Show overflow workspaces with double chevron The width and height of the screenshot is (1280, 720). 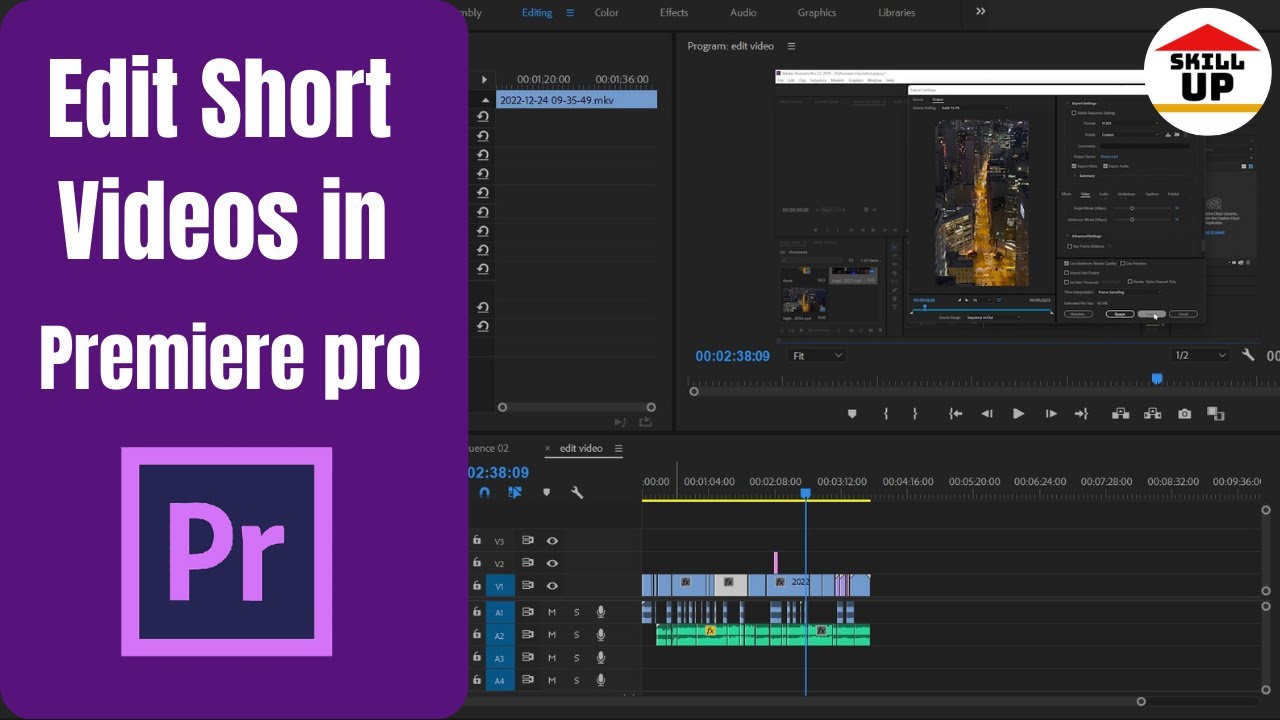980,12
